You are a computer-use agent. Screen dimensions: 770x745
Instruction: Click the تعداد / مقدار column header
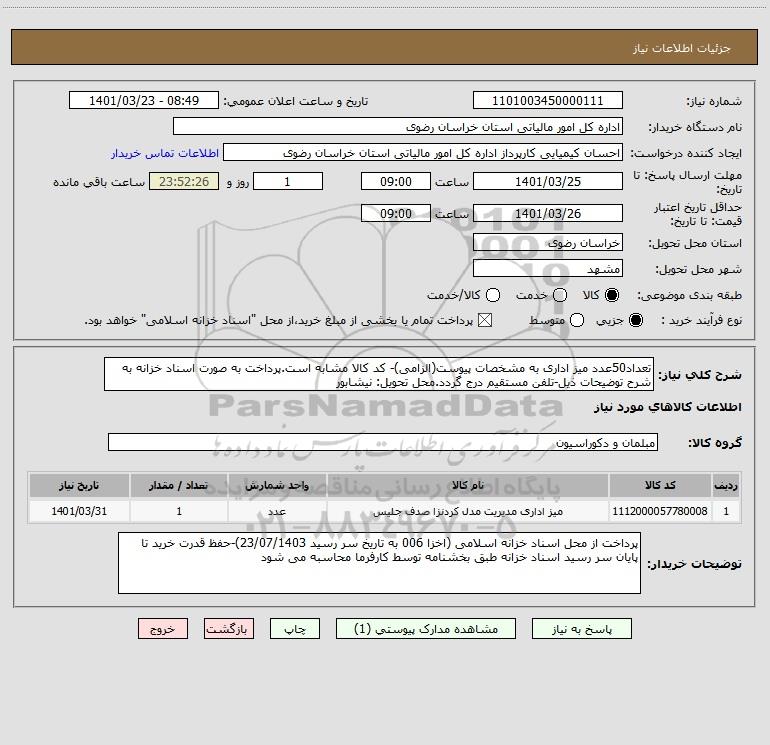coord(179,485)
